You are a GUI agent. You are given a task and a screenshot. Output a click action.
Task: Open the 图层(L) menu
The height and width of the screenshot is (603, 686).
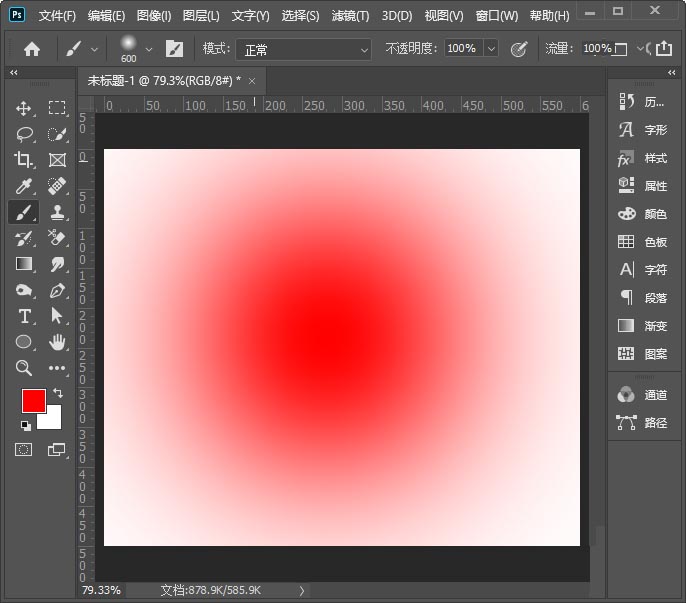click(201, 16)
